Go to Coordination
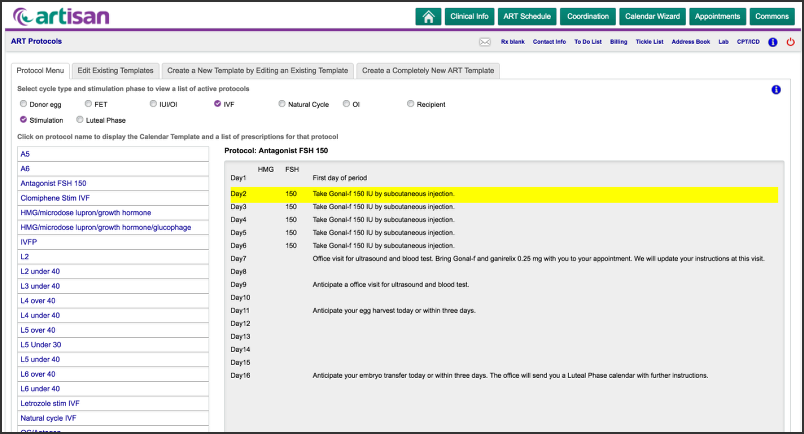Screen dimensions: 804x434 pyautogui.click(x=588, y=16)
